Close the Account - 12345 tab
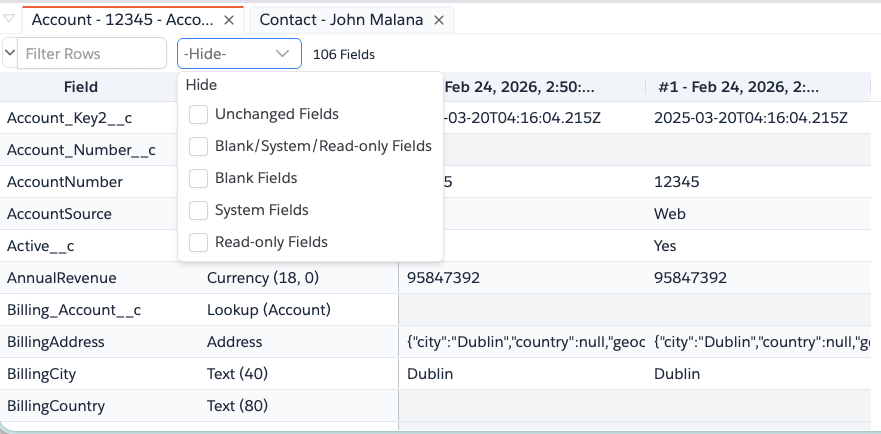This screenshot has width=881, height=434. click(x=229, y=20)
